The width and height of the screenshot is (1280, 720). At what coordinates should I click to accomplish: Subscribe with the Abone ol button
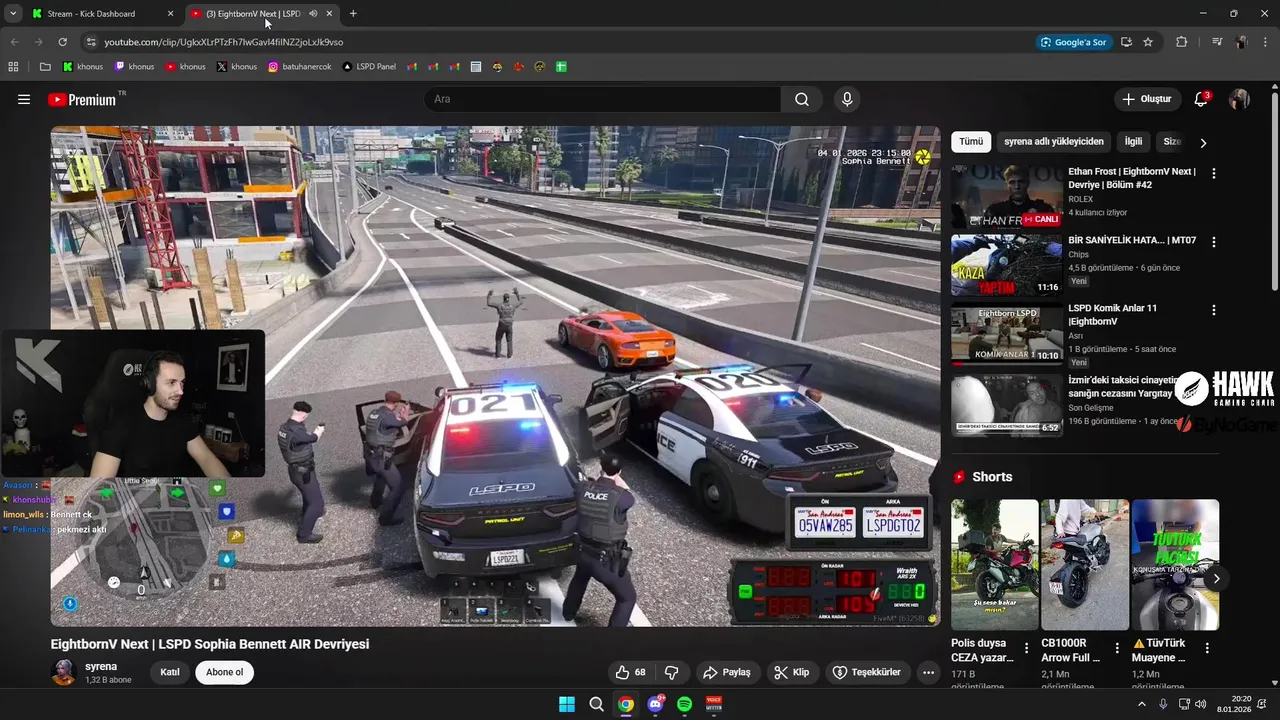tap(224, 672)
